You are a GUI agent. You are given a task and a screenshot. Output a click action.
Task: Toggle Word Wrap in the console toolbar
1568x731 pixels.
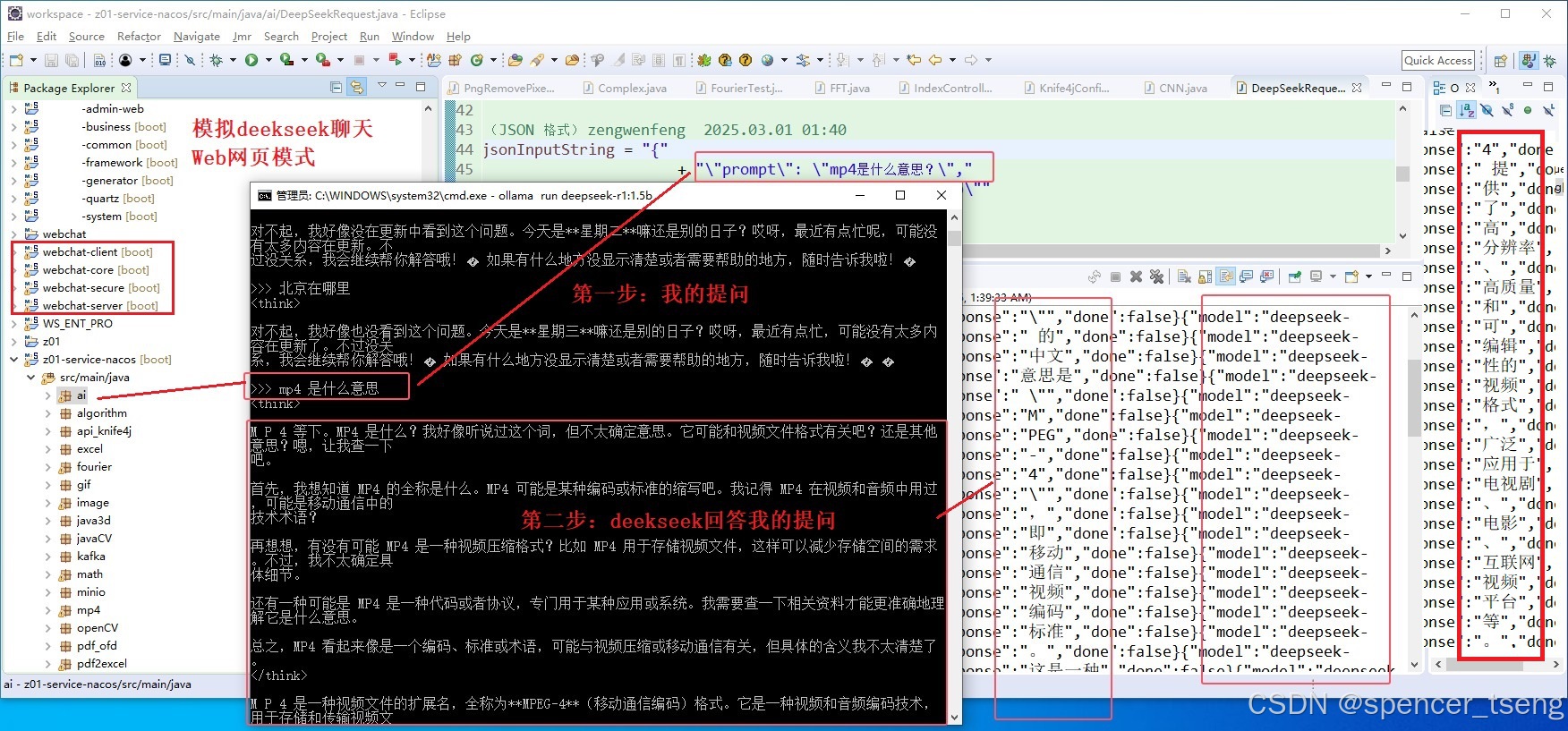click(1226, 276)
